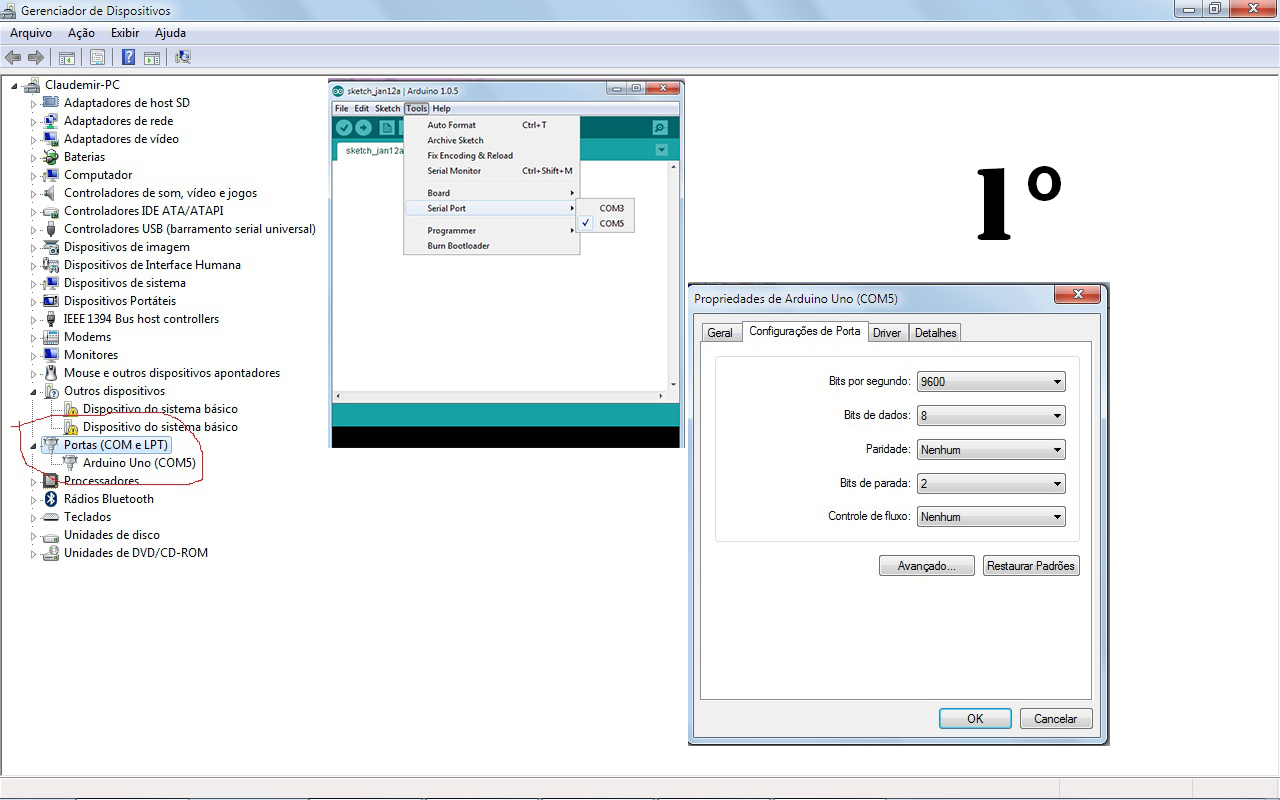
Task: Scan for hardware changes via toolbar icon
Action: tap(183, 57)
